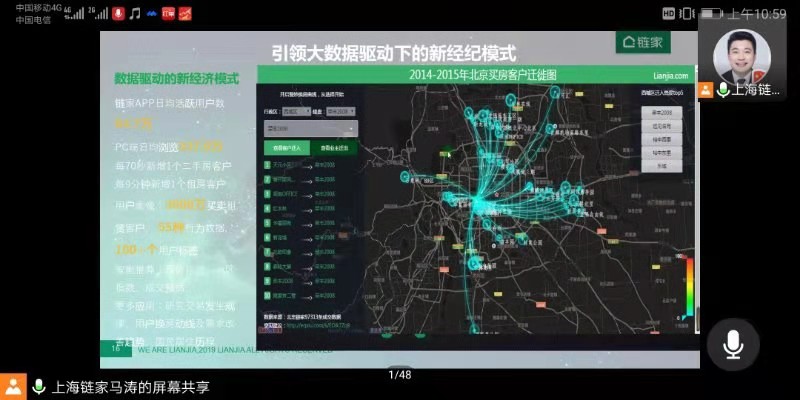Screen dimensions: 800x400
Task: Click the number 8 badge in the list
Action: (x=267, y=266)
